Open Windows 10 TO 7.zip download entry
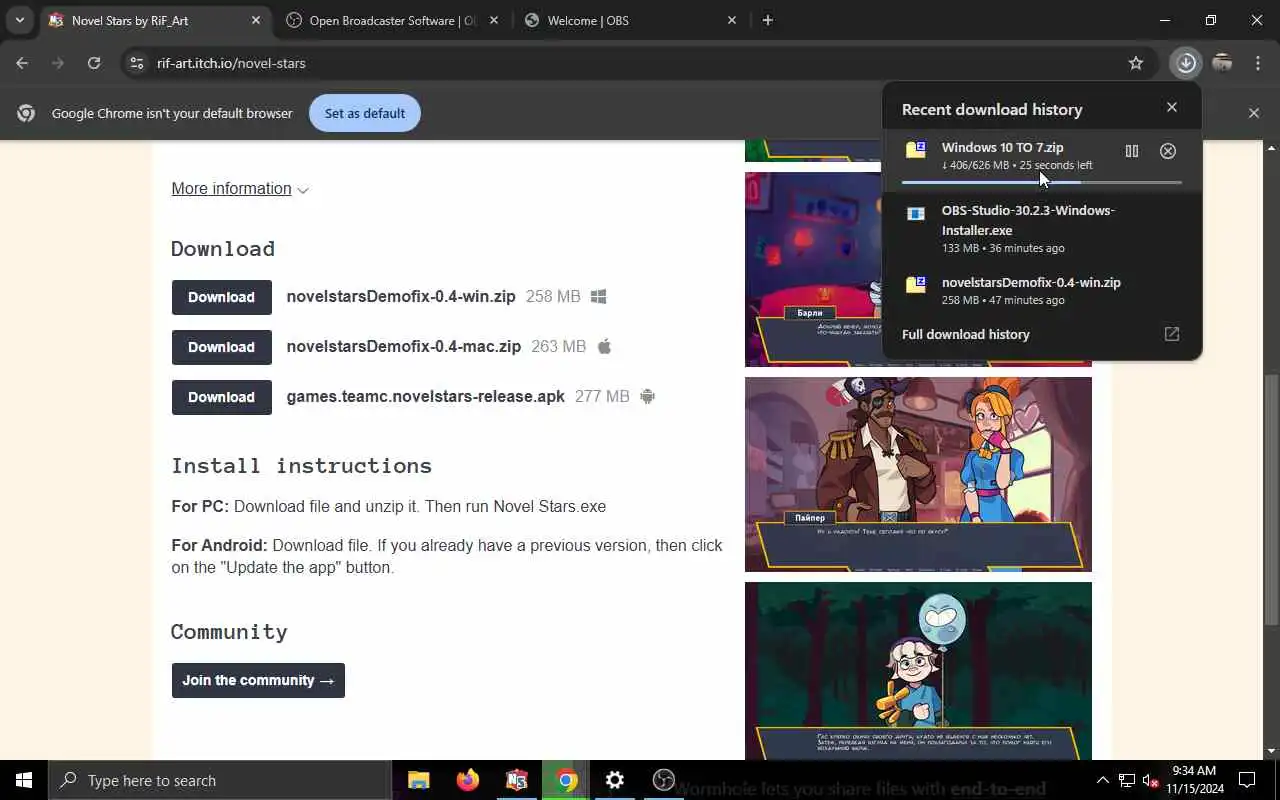The image size is (1280, 800). (1042, 160)
